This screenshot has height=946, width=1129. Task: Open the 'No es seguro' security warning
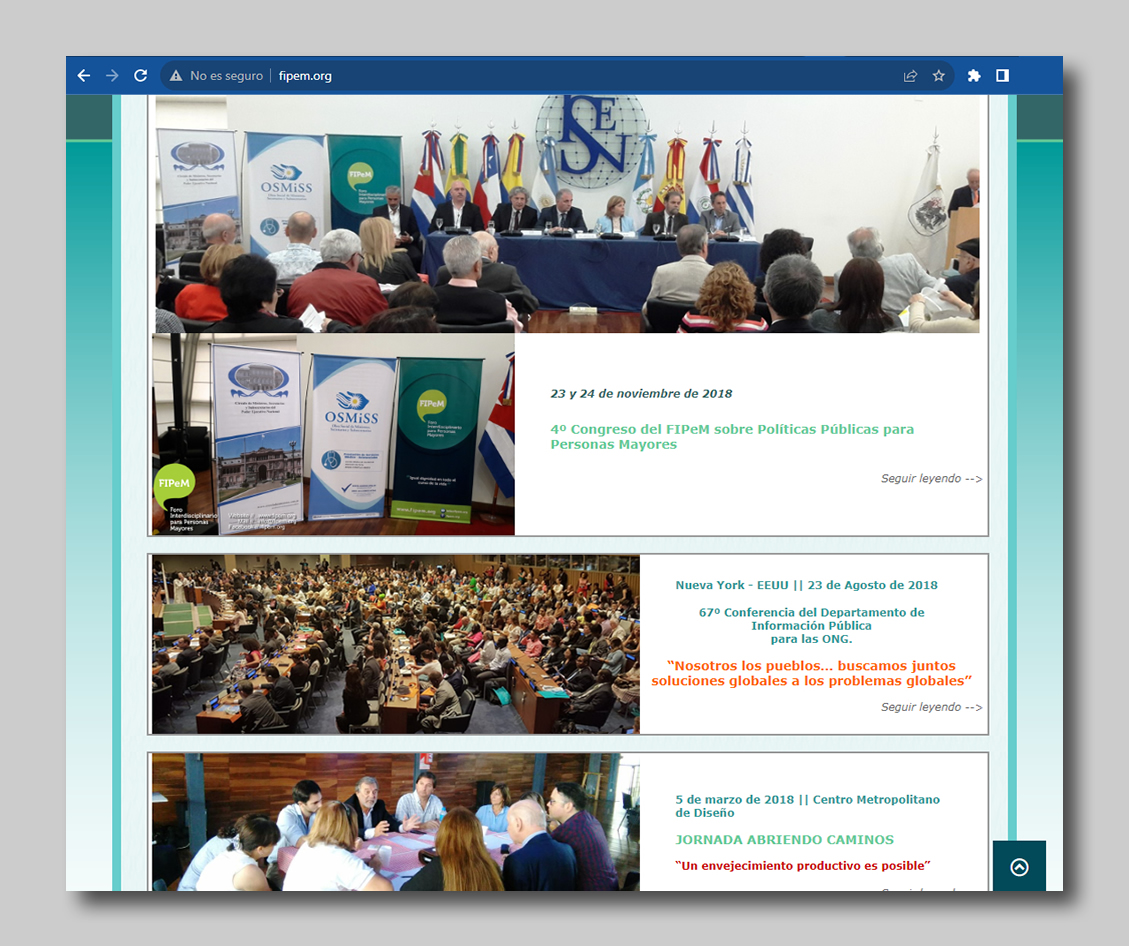(x=216, y=76)
